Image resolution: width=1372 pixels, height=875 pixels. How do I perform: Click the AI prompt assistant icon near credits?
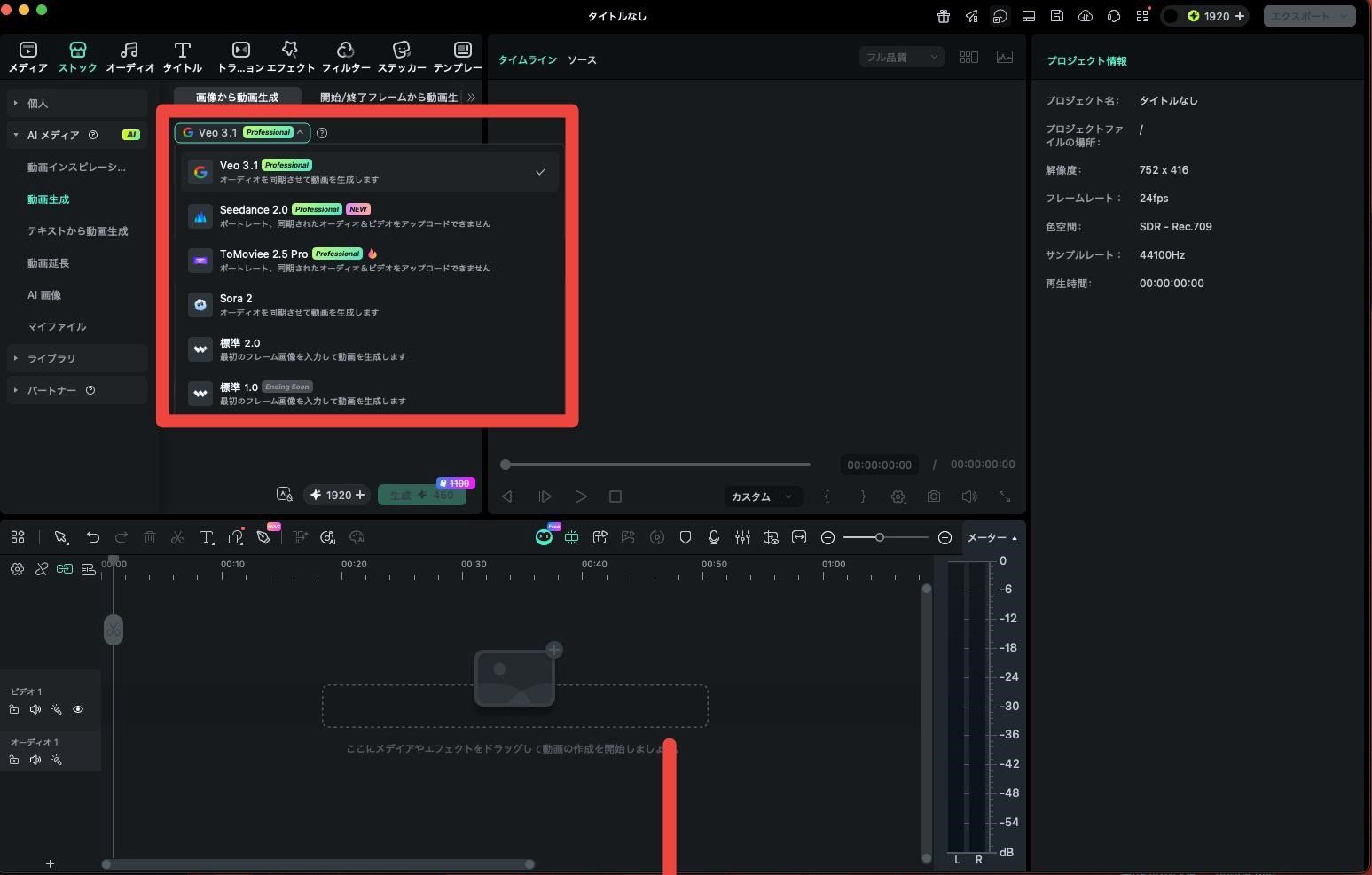(x=284, y=495)
